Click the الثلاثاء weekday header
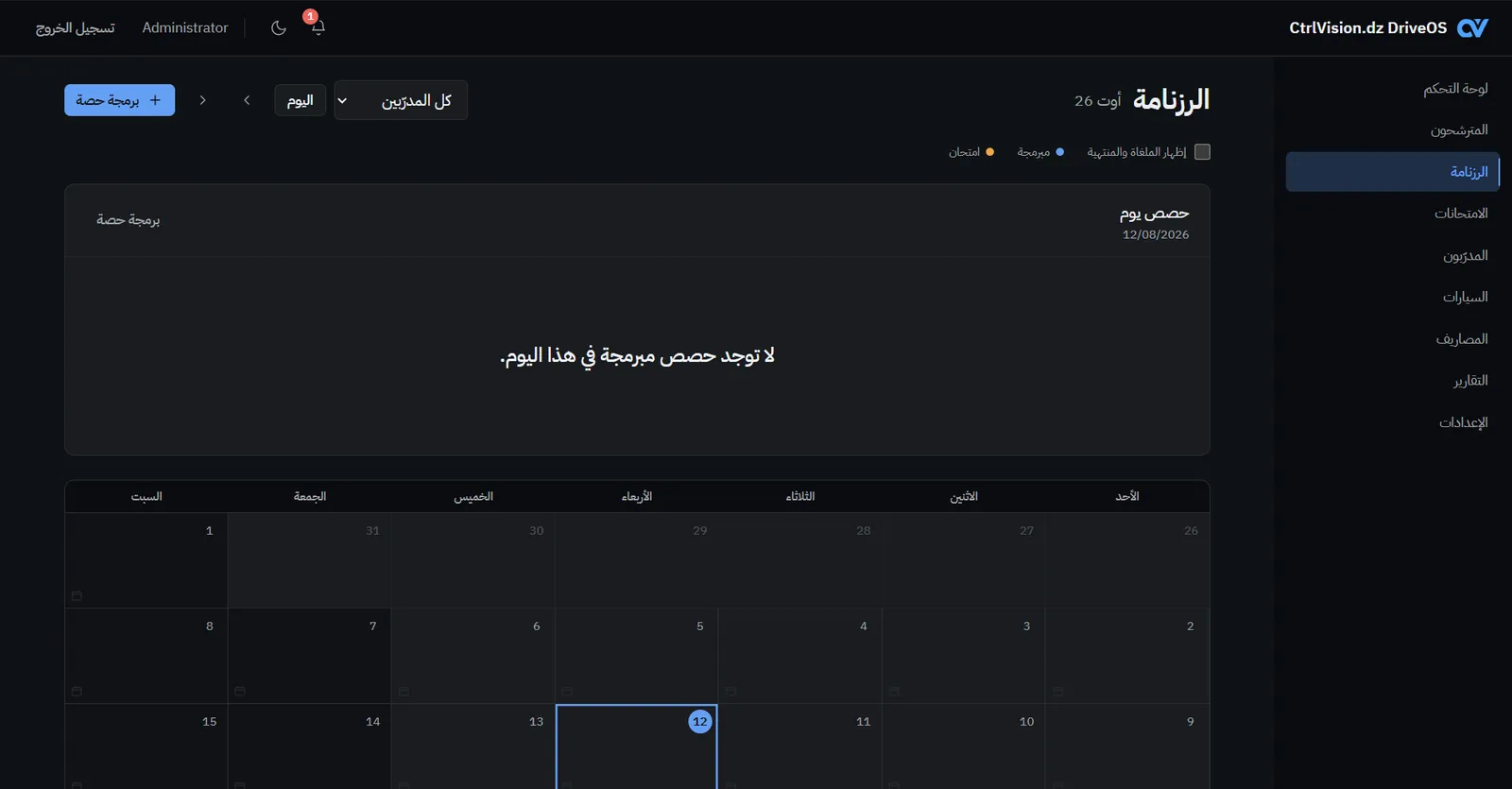The image size is (1512, 789). click(x=800, y=496)
